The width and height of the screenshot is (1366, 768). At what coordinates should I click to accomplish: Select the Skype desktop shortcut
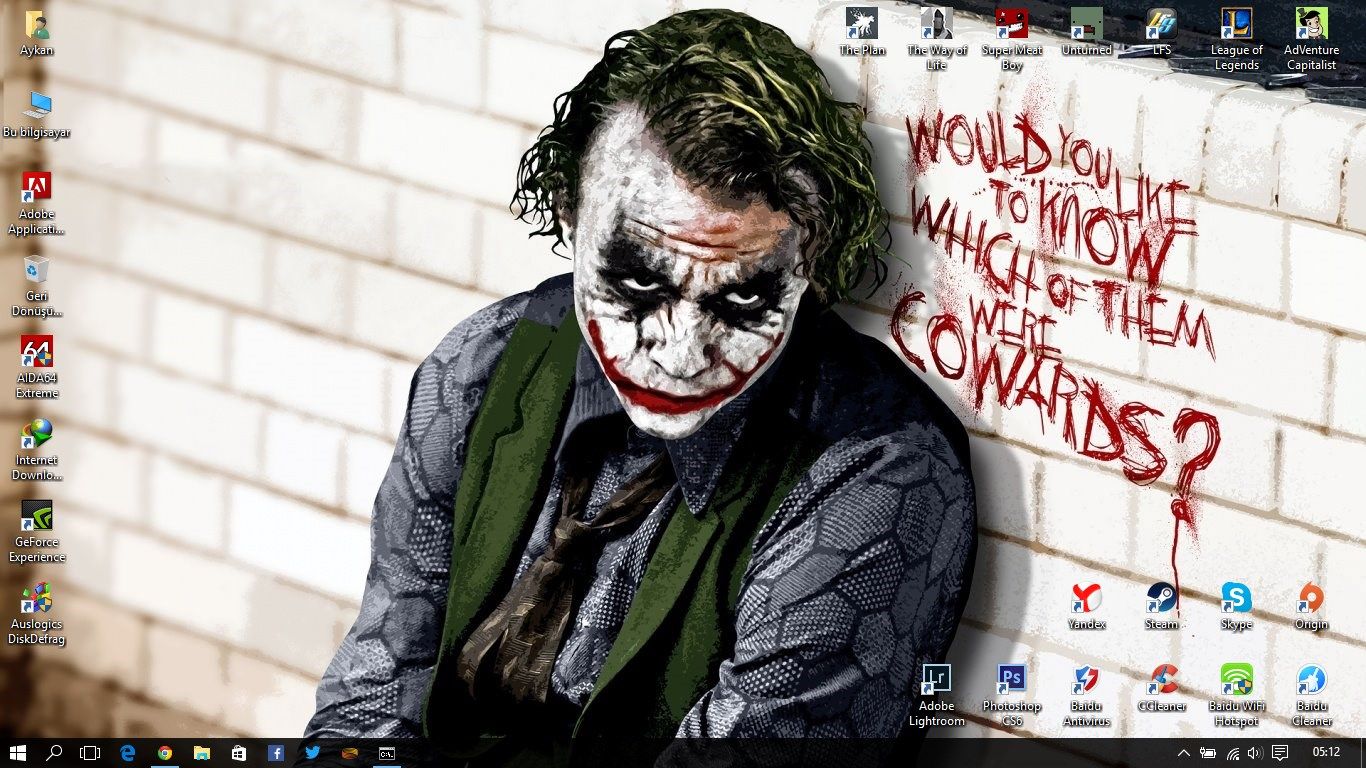pyautogui.click(x=1236, y=606)
